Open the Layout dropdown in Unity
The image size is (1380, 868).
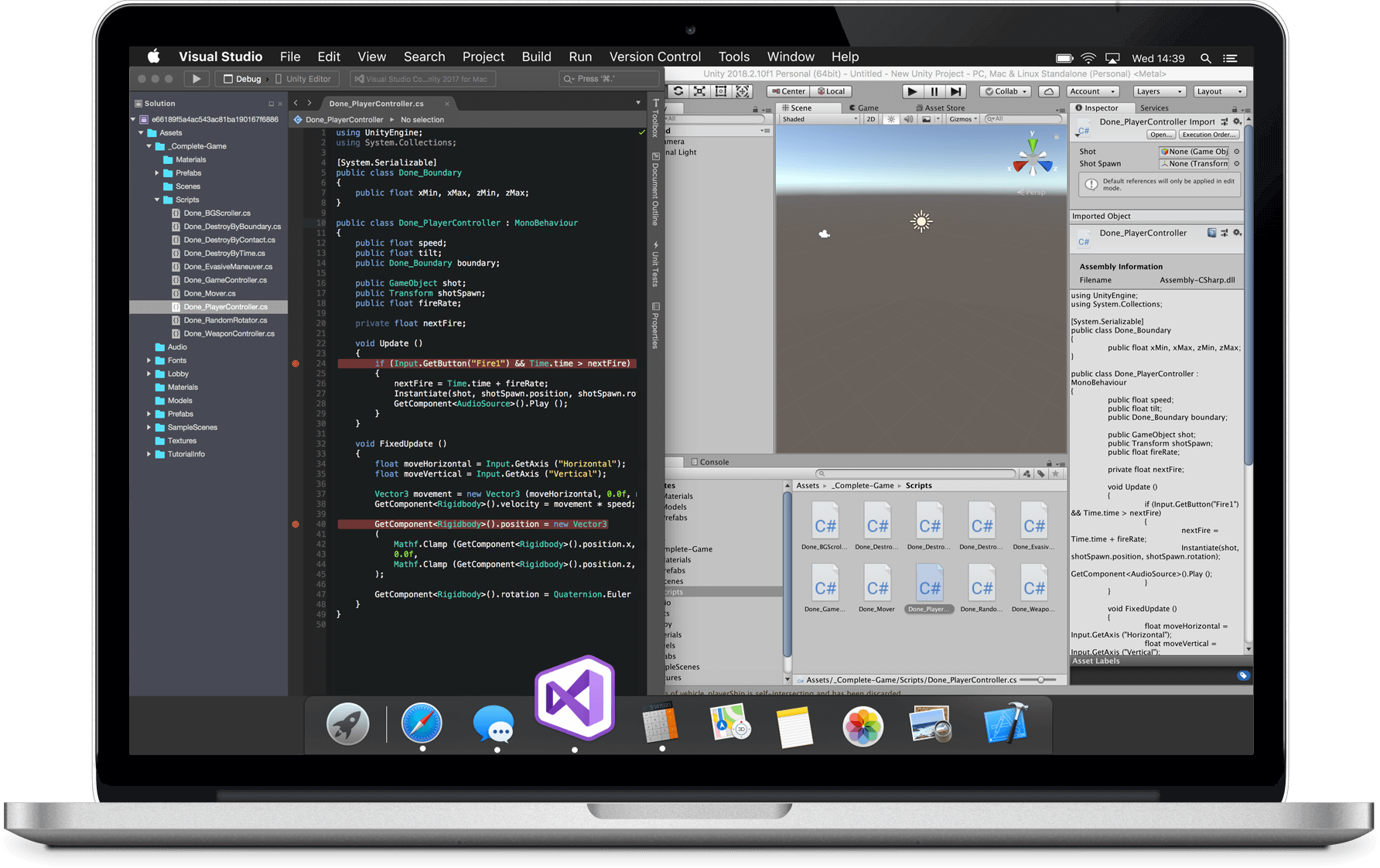(x=1220, y=91)
